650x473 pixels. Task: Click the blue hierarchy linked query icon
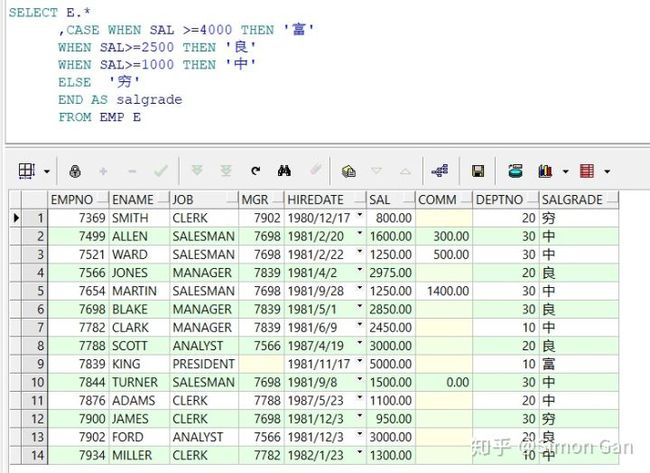click(440, 170)
